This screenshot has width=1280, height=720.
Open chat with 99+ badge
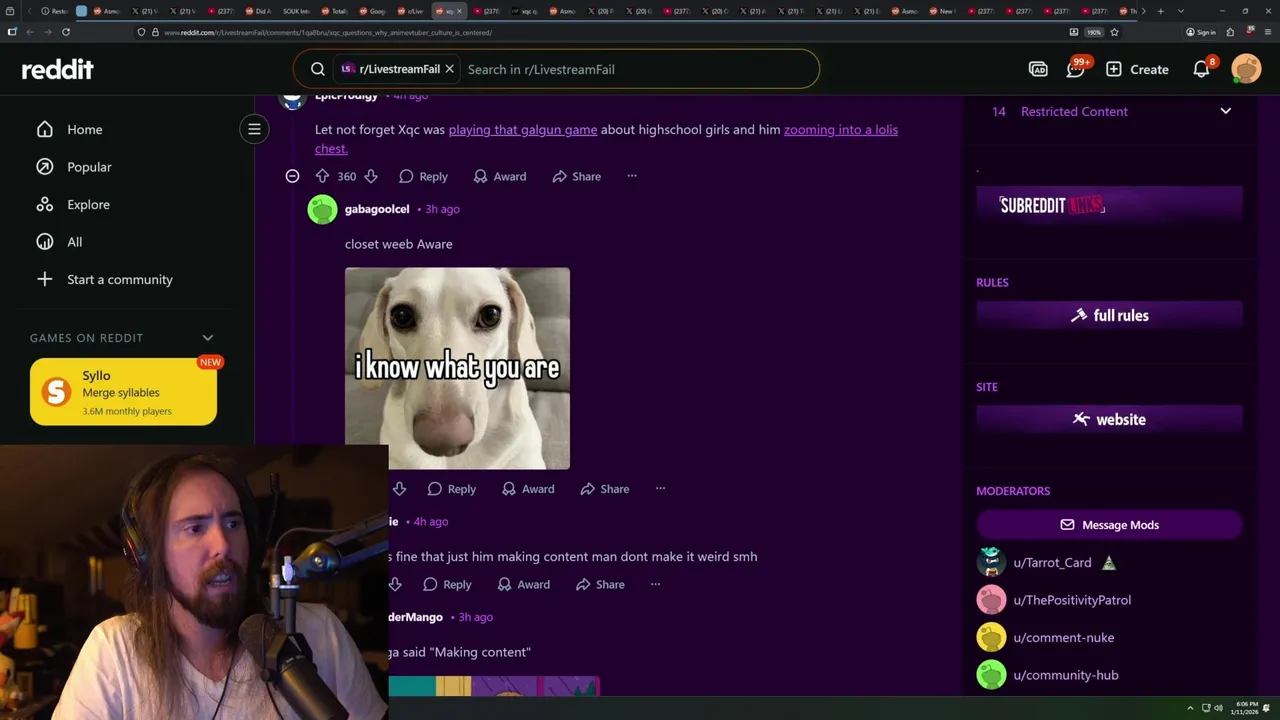(1076, 69)
